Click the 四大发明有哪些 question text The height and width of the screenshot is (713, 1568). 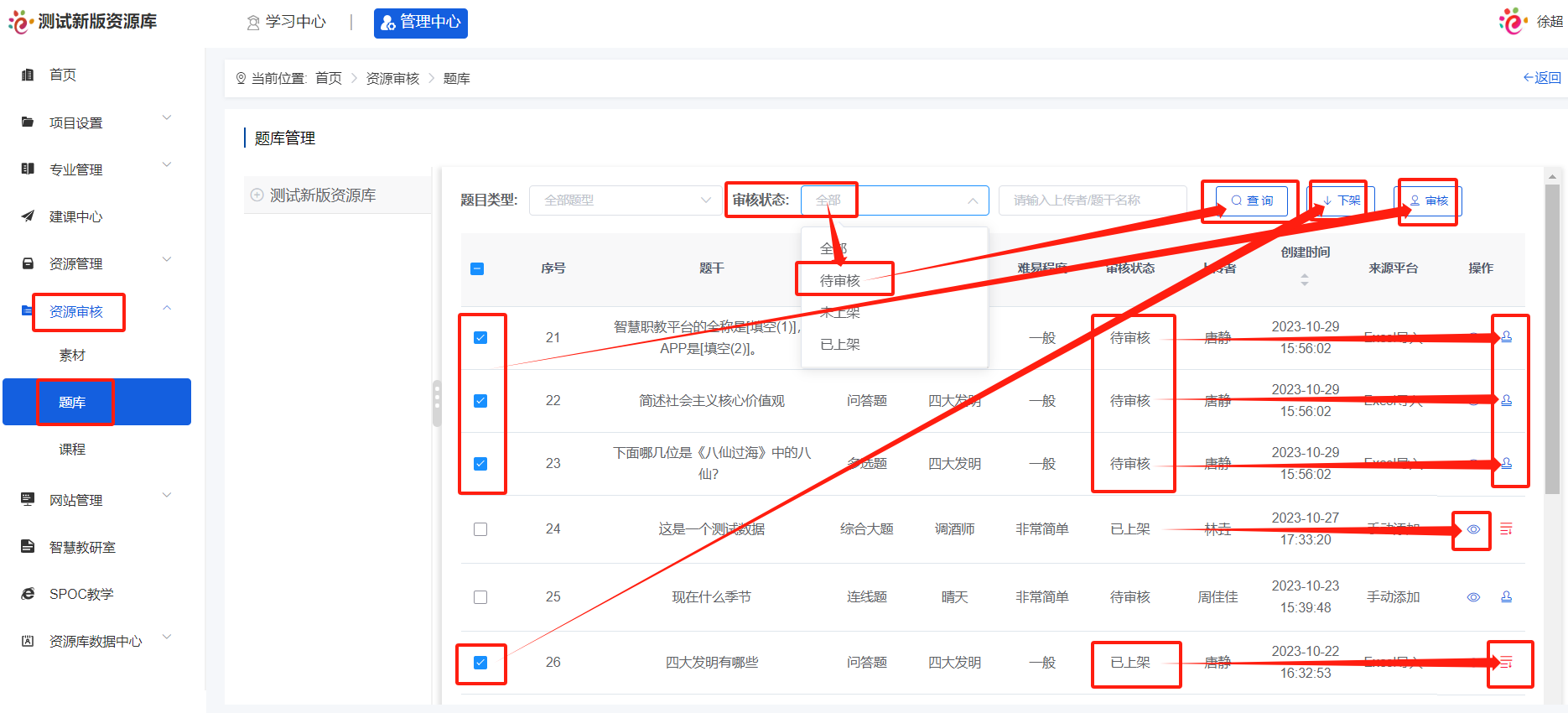coord(712,663)
